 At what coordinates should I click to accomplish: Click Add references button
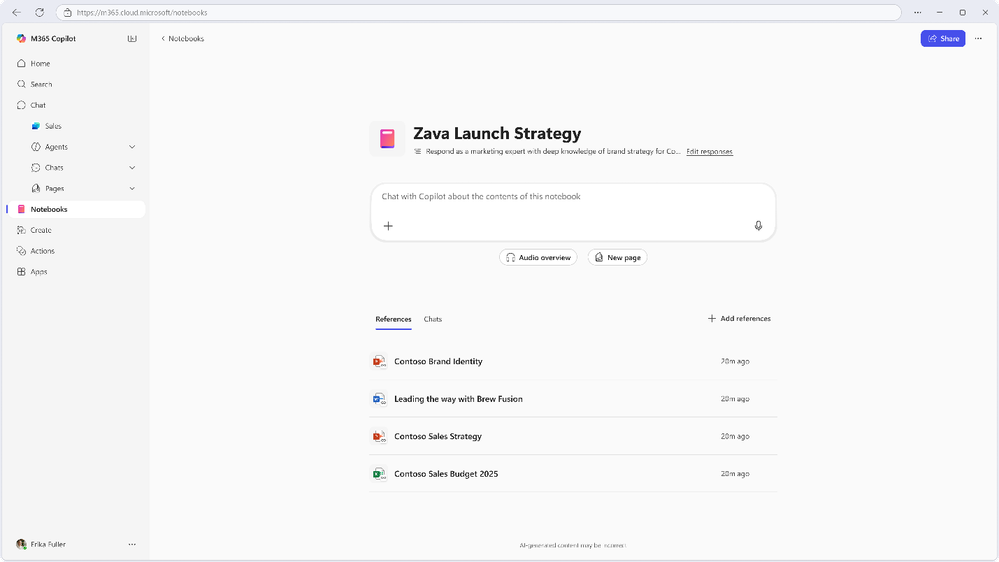click(x=739, y=319)
